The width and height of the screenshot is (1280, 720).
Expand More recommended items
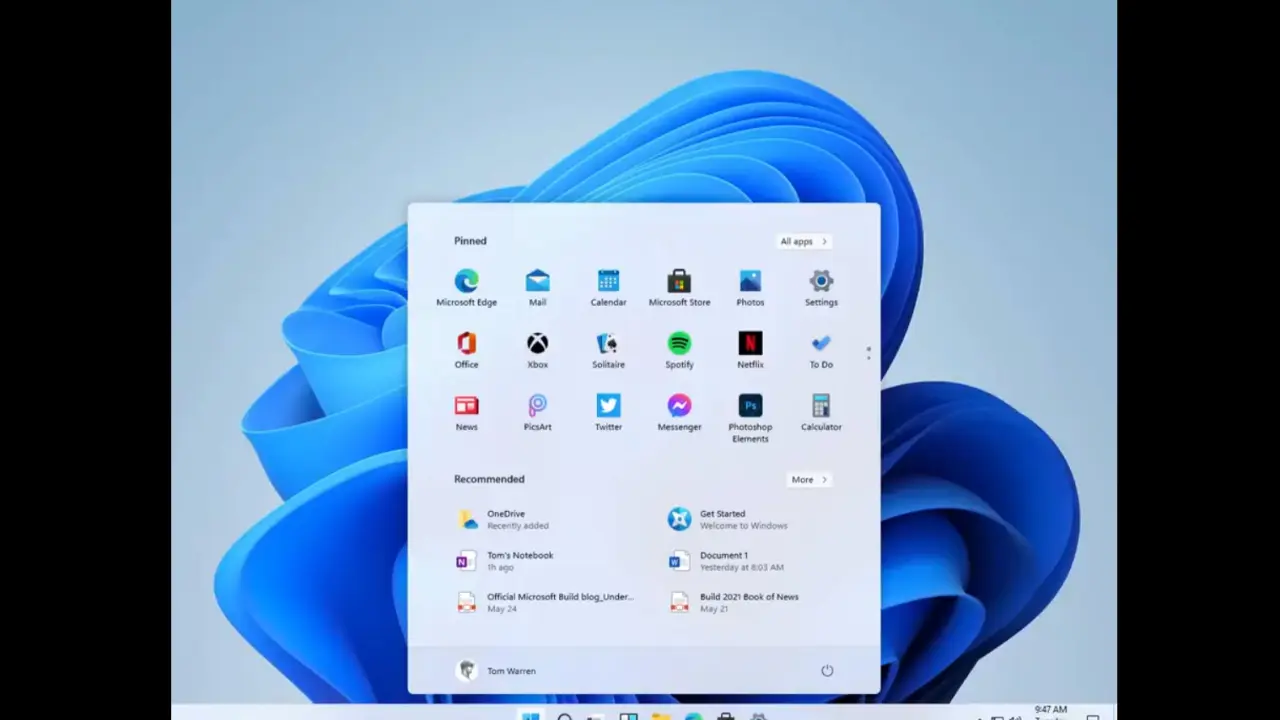pos(809,480)
